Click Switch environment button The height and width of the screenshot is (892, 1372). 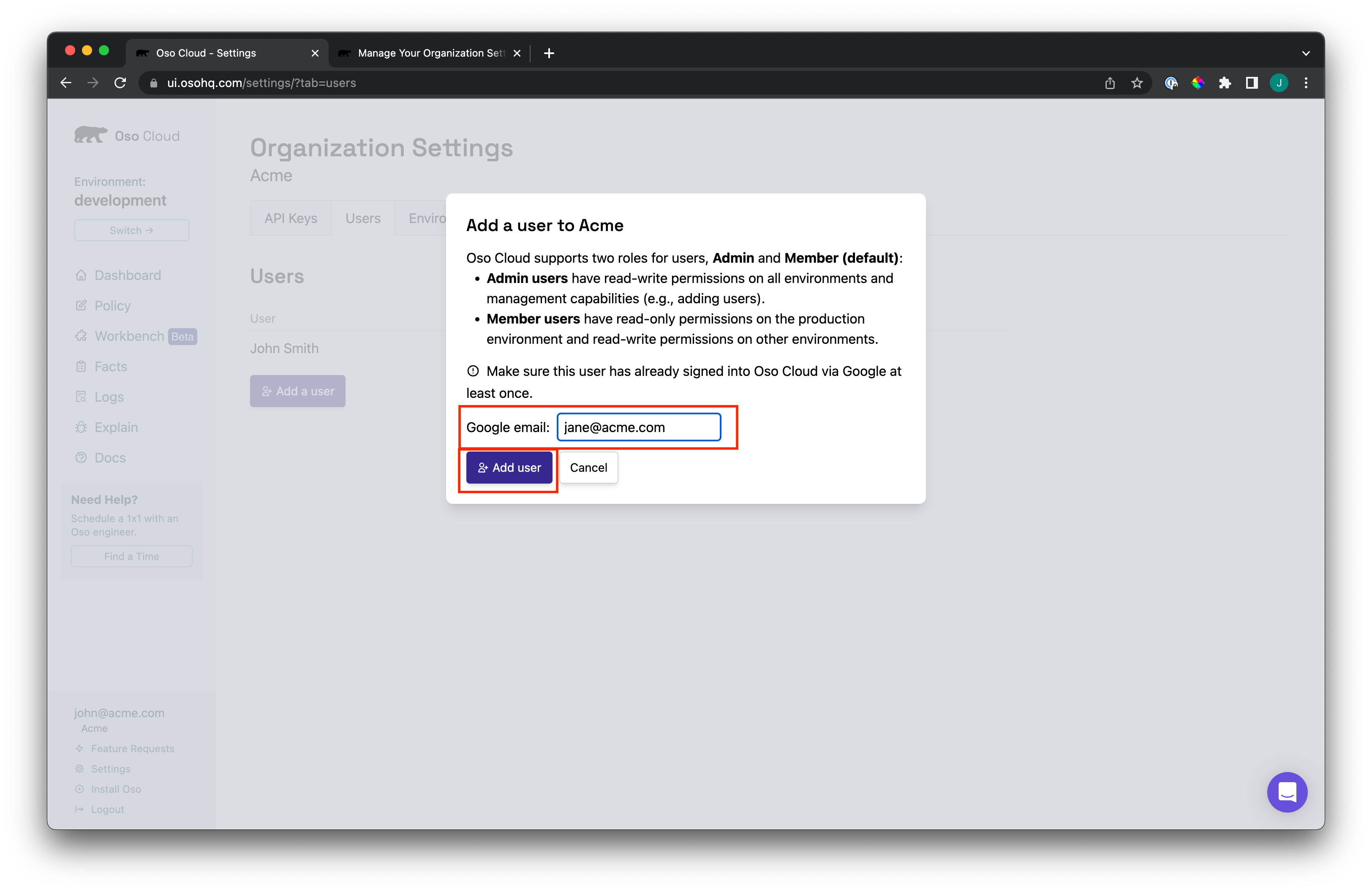pos(131,230)
